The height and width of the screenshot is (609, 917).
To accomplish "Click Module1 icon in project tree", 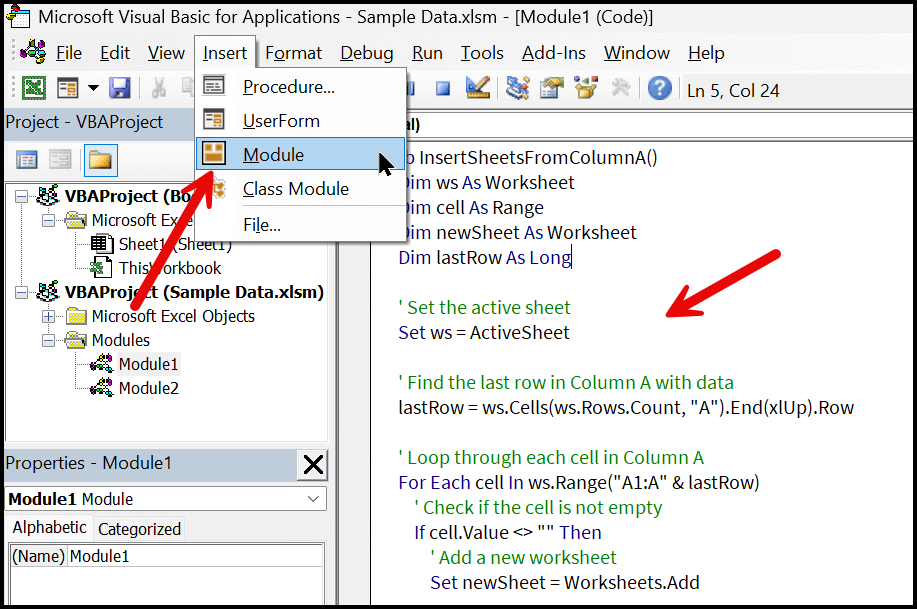I will tap(102, 363).
